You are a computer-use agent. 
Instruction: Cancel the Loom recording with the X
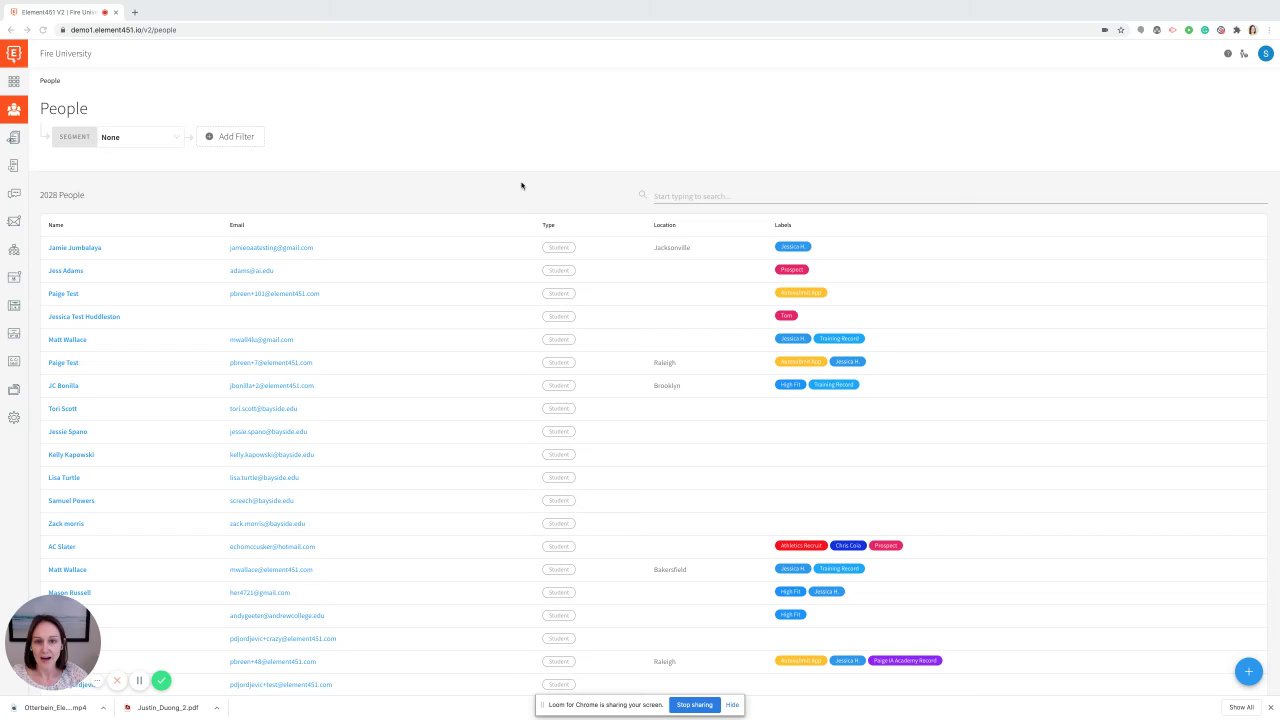click(117, 680)
